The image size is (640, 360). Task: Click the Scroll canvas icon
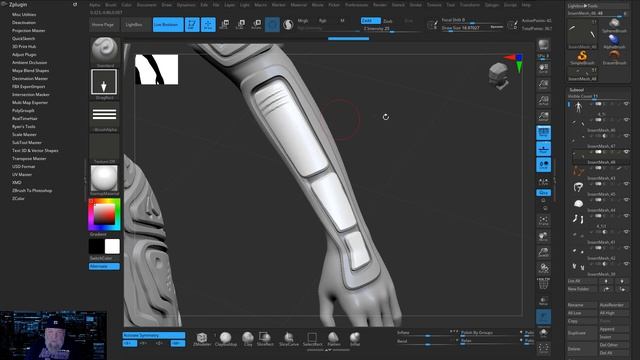[x=543, y=69]
